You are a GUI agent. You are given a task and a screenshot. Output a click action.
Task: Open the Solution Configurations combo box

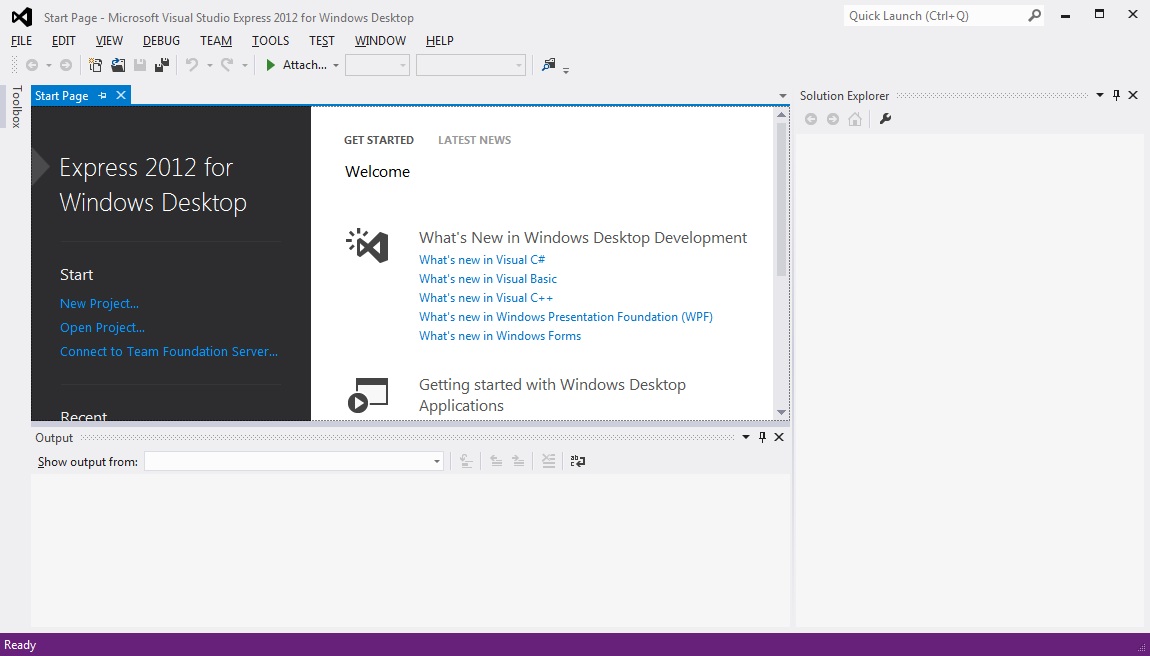(377, 65)
